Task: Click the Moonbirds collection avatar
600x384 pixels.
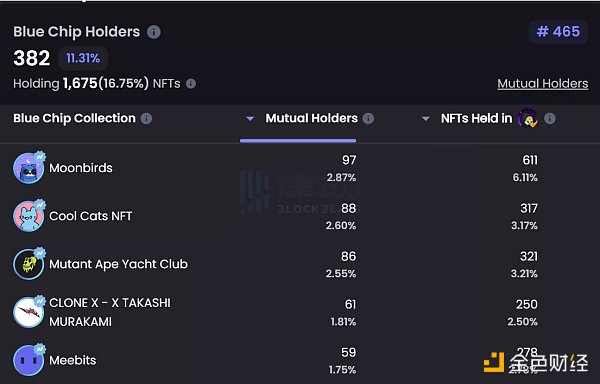Action: (x=29, y=168)
